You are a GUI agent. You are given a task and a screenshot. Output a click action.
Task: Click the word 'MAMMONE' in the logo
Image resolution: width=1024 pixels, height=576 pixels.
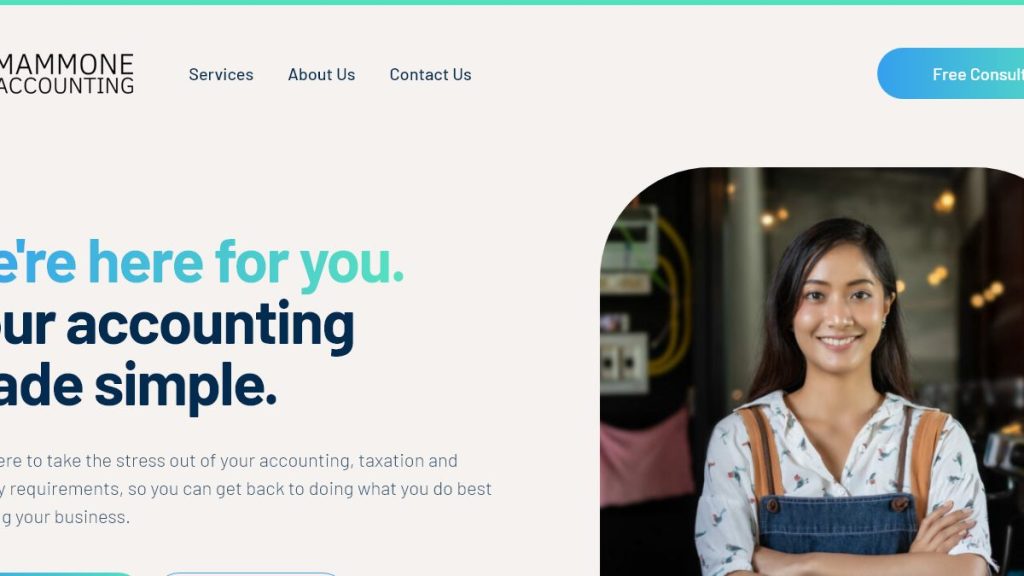(x=67, y=64)
